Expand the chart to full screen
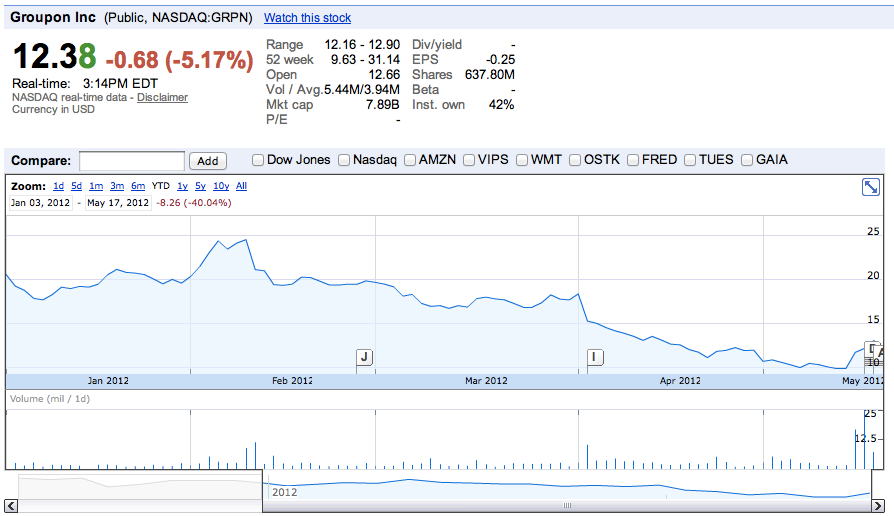This screenshot has height=516, width=894. (x=870, y=187)
